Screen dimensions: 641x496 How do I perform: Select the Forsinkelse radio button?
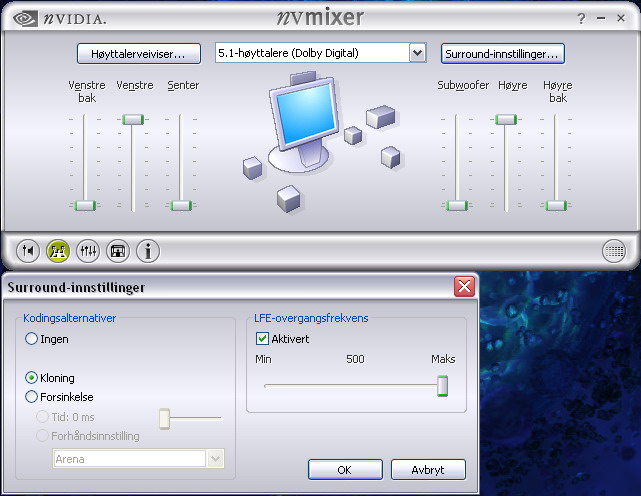point(31,397)
